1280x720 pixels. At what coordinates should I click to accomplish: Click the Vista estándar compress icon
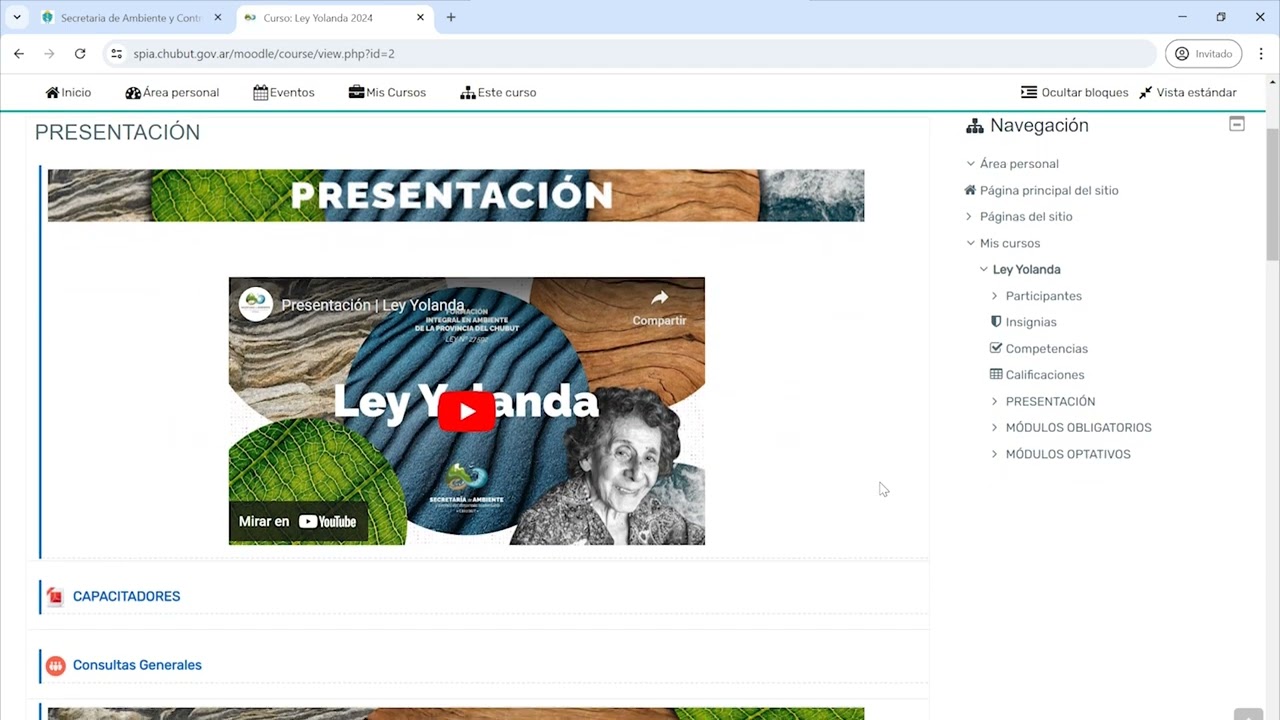[x=1145, y=92]
